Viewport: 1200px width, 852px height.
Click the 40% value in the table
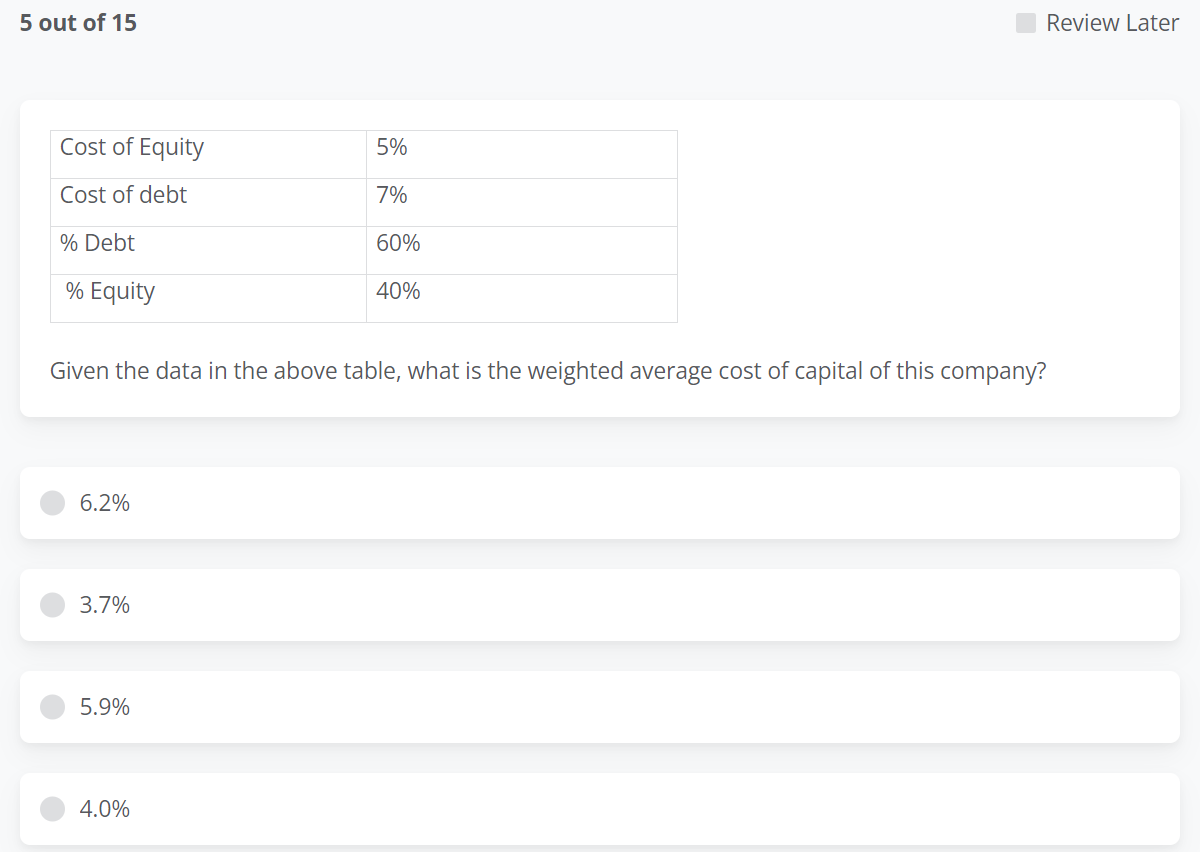pos(397,291)
